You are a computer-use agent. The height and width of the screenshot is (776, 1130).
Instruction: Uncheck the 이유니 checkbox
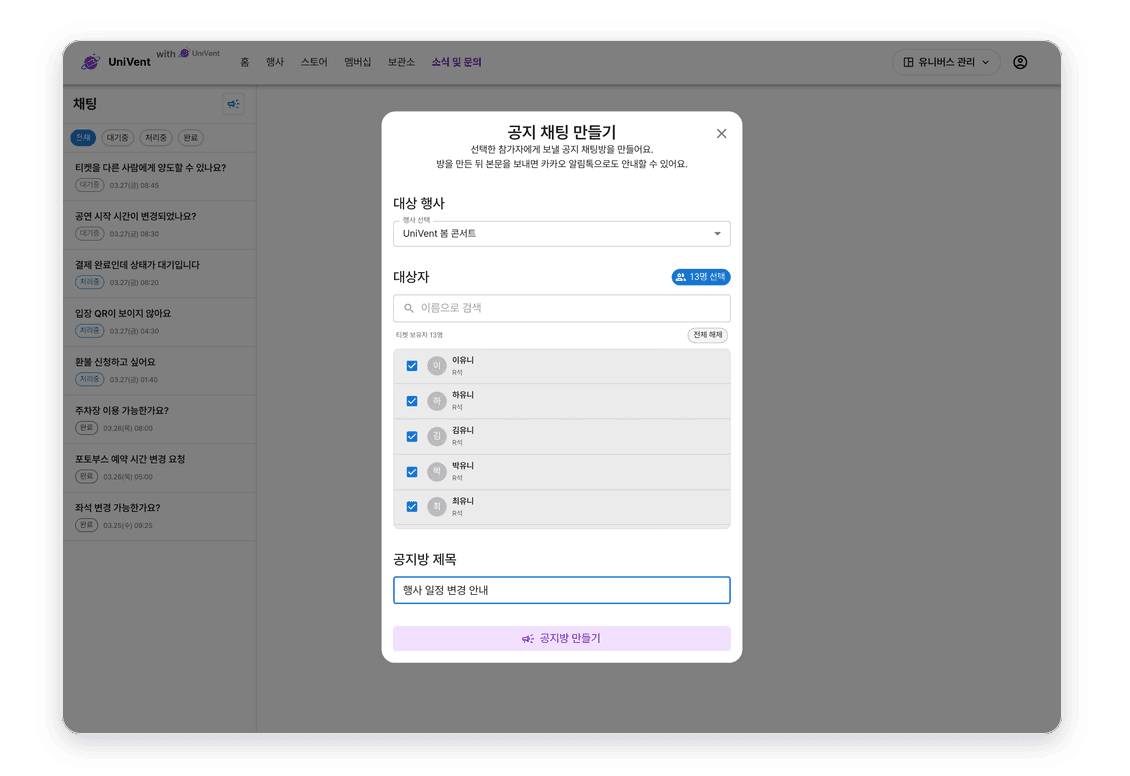tap(411, 366)
